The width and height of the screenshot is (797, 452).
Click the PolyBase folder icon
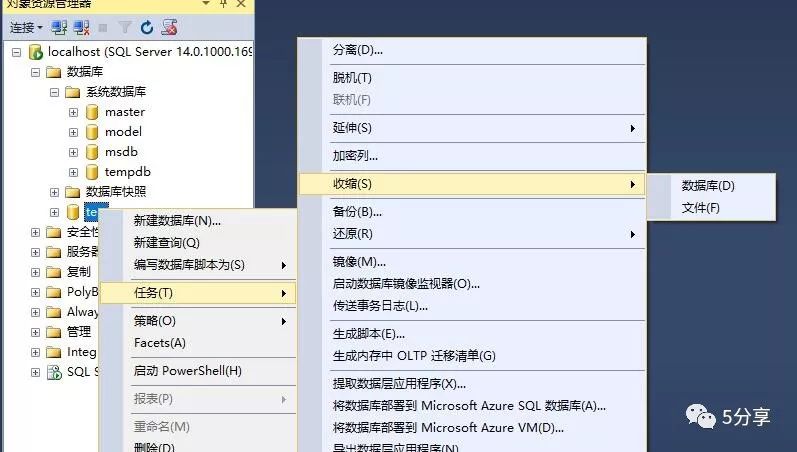(53, 292)
